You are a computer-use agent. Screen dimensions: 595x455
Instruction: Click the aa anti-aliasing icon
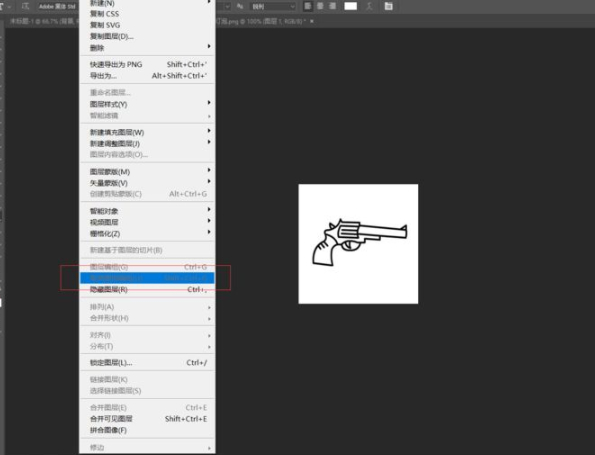(x=240, y=6)
